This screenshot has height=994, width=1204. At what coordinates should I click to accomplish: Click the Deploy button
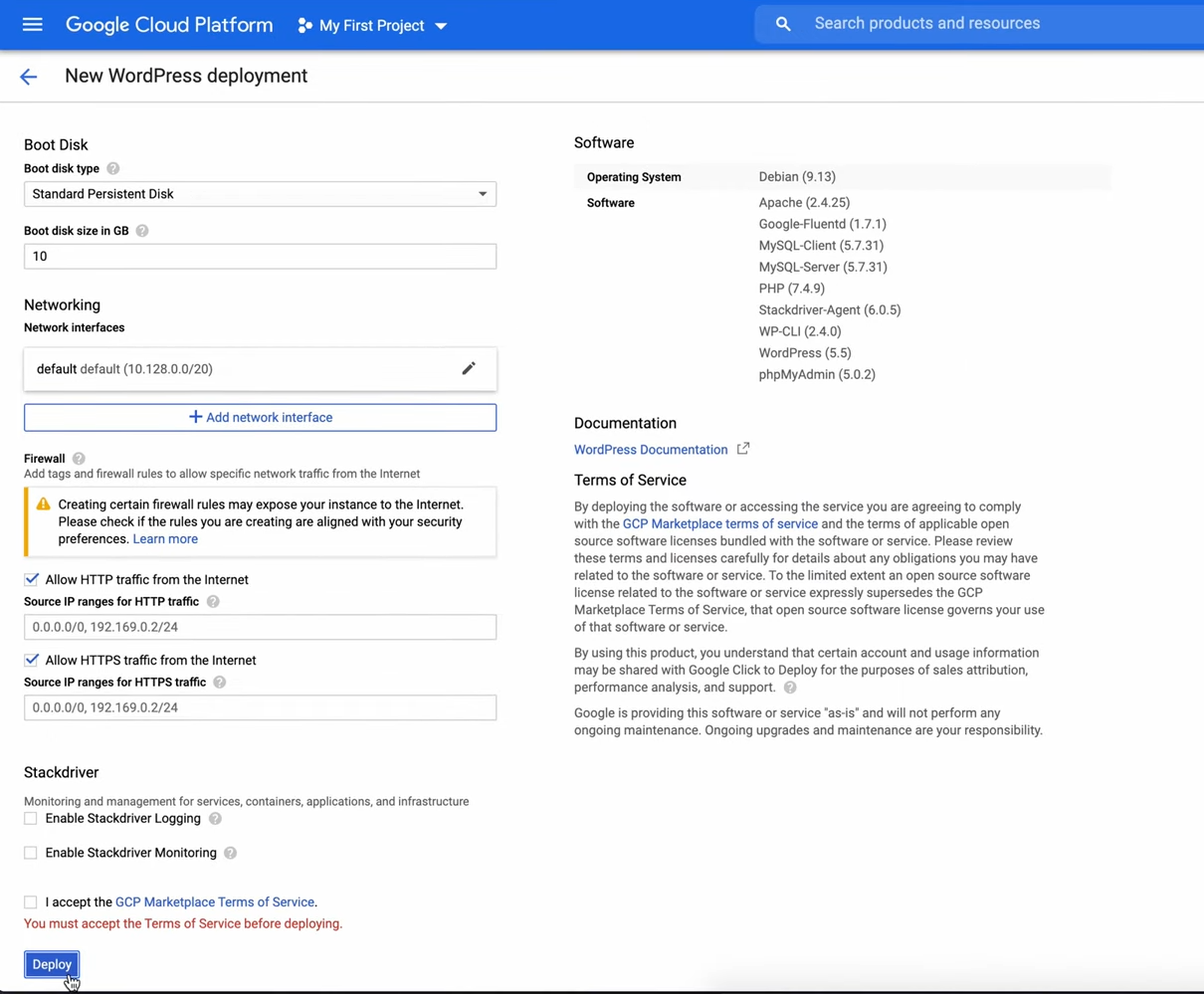52,964
